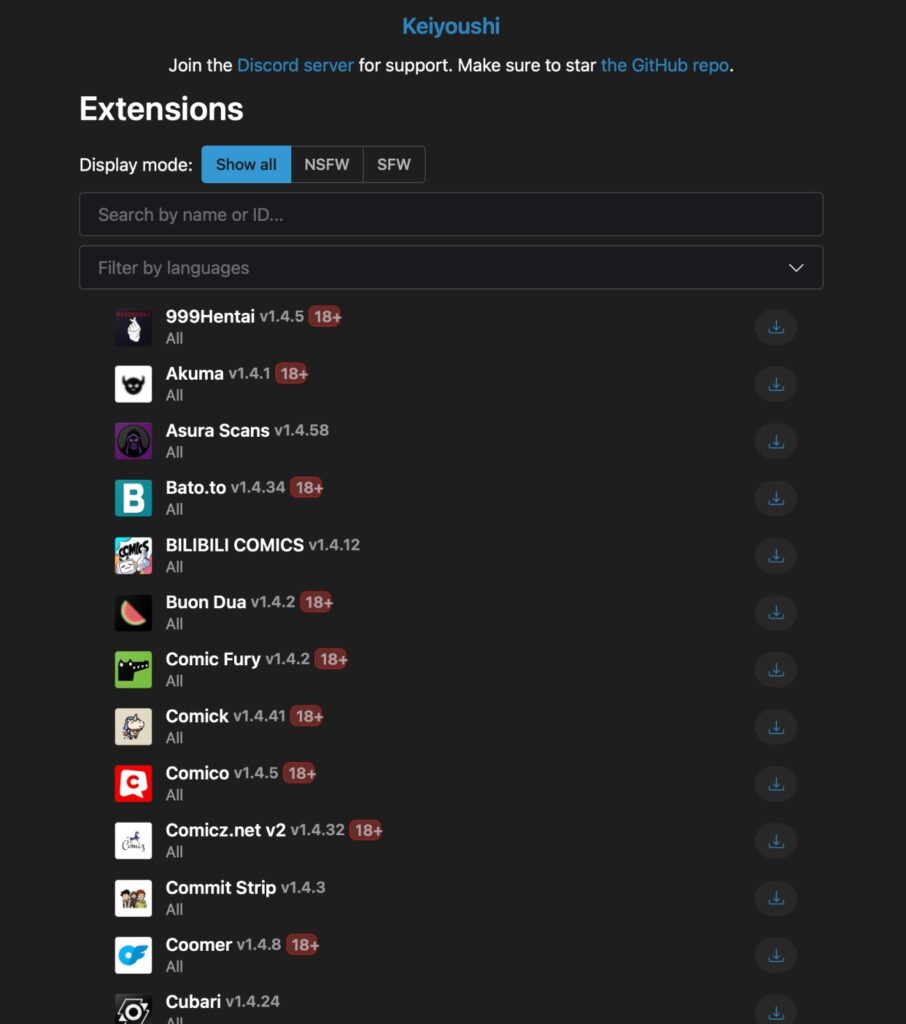
Task: Click the Buon Dua watermelon icon
Action: (x=133, y=613)
